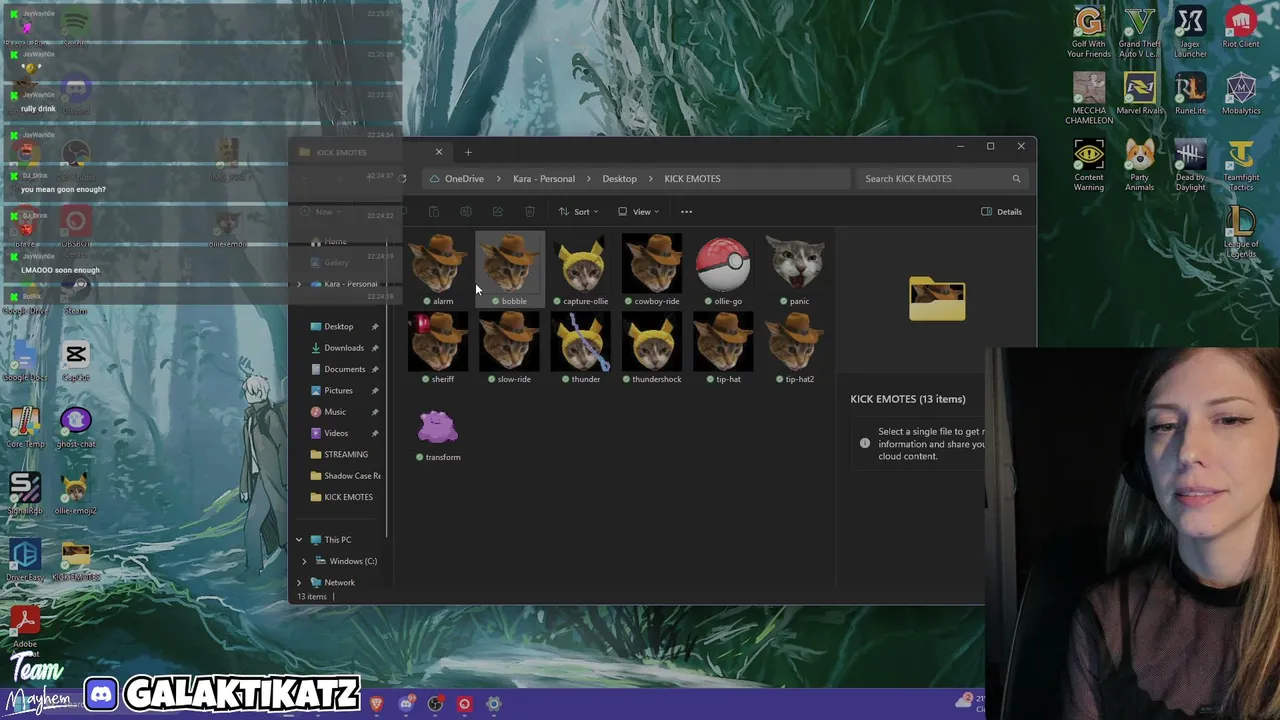Select the slow-ride emote file
The height and width of the screenshot is (720, 1280).
point(510,348)
